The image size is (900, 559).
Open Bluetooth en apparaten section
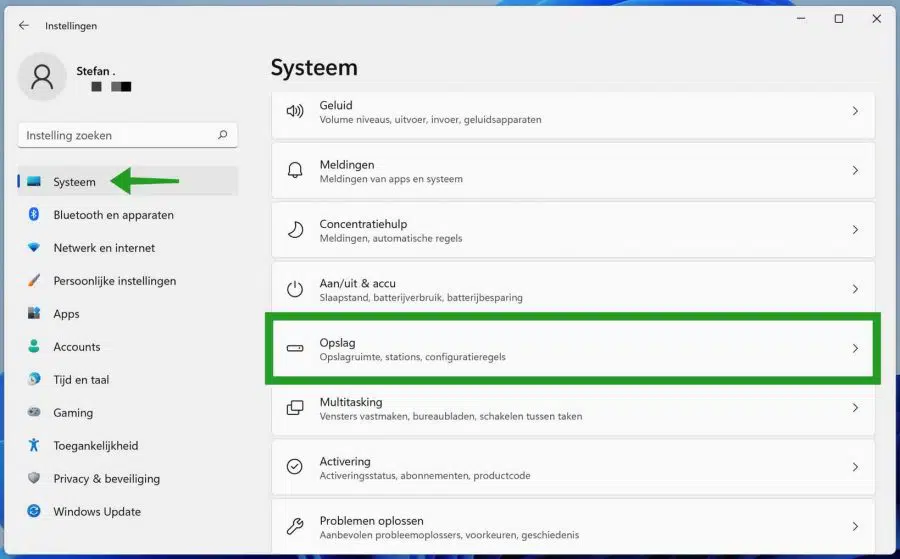pyautogui.click(x=114, y=215)
